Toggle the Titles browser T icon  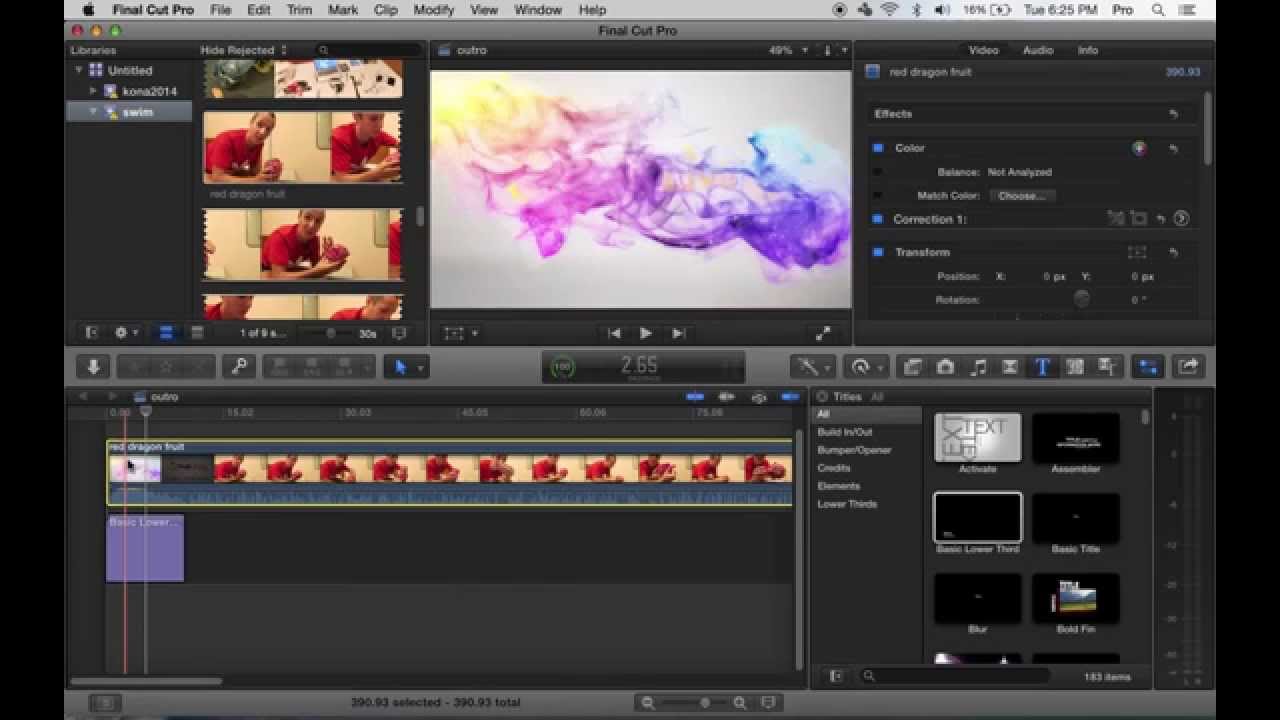[1042, 367]
